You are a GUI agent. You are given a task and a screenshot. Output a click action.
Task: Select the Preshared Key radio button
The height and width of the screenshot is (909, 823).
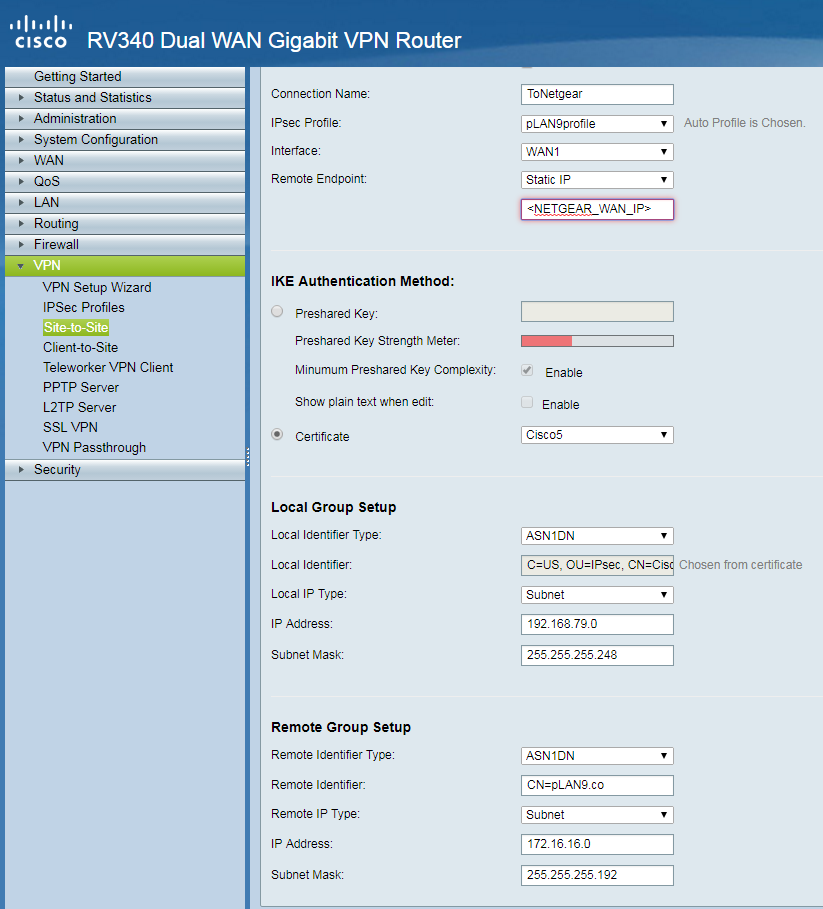point(277,312)
